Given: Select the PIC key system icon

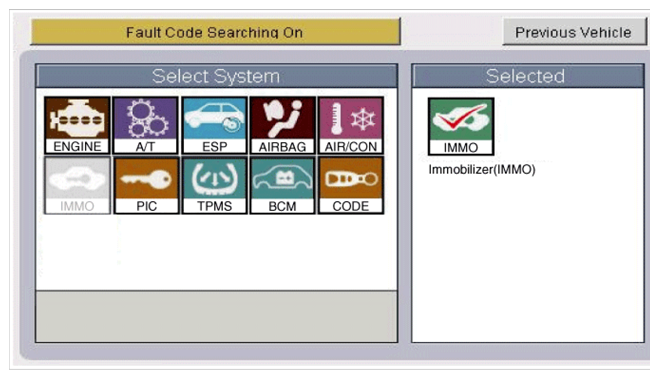Looking at the screenshot, I should pyautogui.click(x=146, y=185).
